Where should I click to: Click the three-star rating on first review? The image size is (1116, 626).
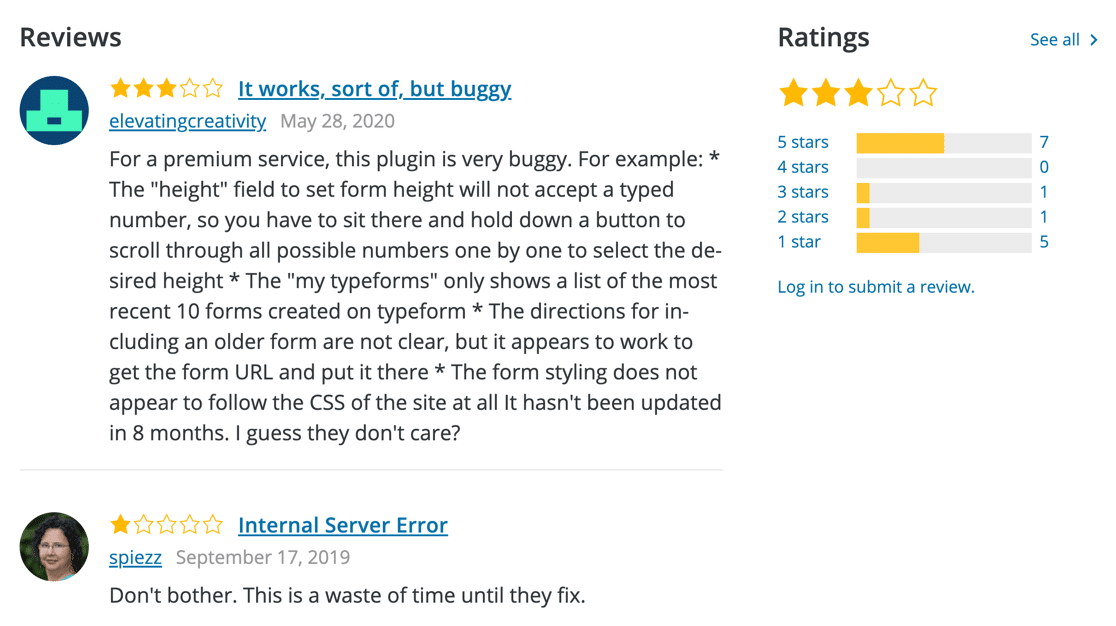tap(167, 88)
